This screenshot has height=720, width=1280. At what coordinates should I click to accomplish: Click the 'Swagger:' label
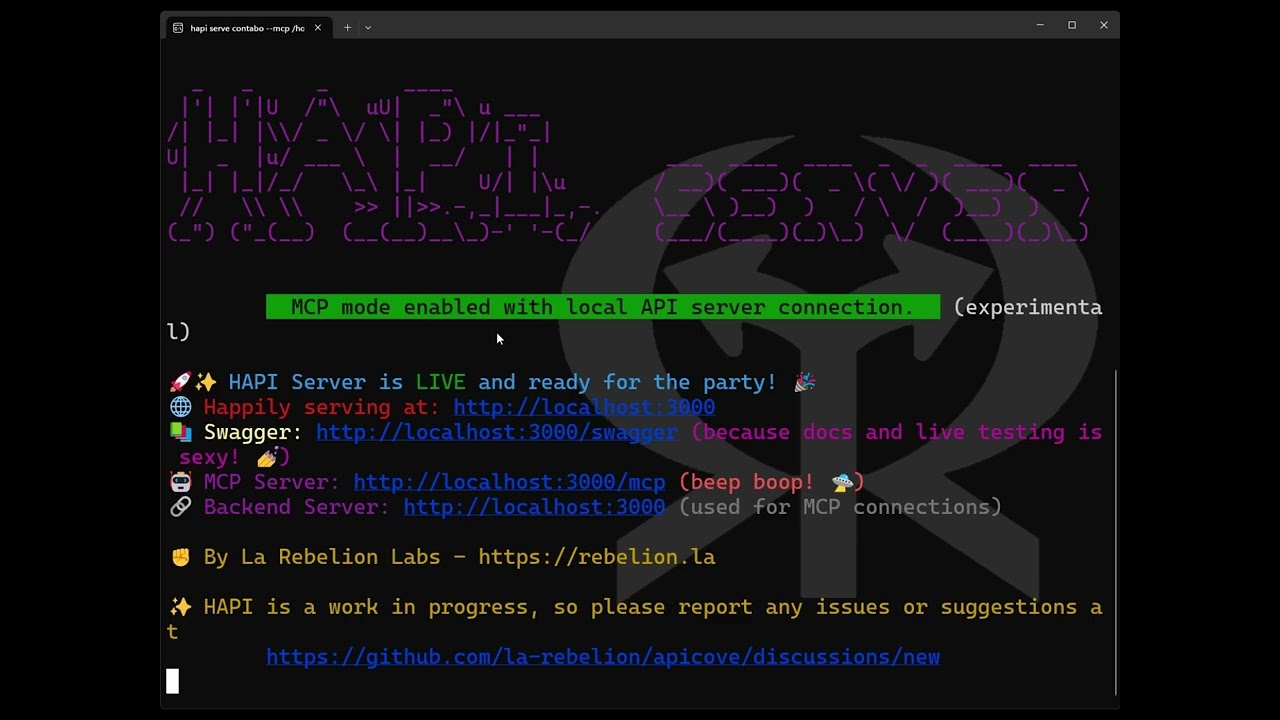(253, 432)
